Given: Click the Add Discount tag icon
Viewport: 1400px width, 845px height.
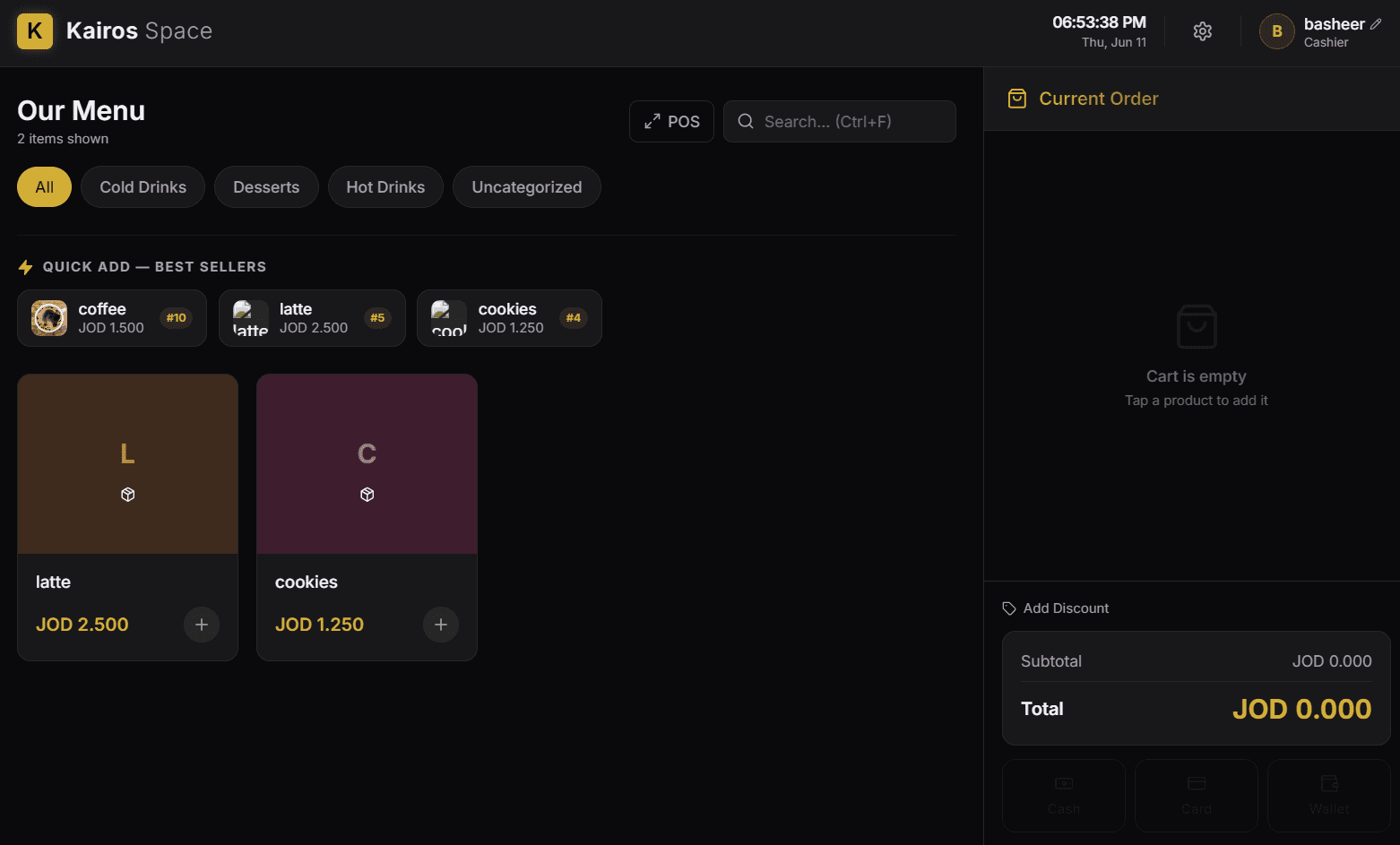Looking at the screenshot, I should (x=1009, y=608).
